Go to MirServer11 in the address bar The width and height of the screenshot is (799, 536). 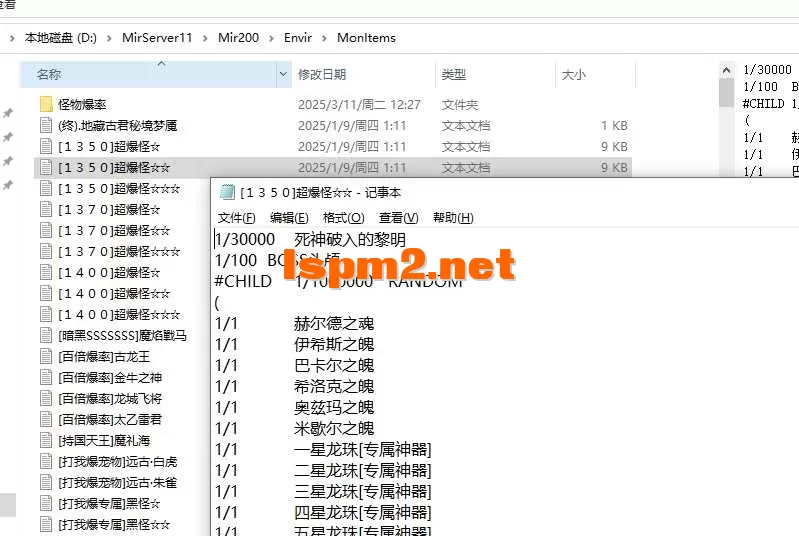coord(157,38)
